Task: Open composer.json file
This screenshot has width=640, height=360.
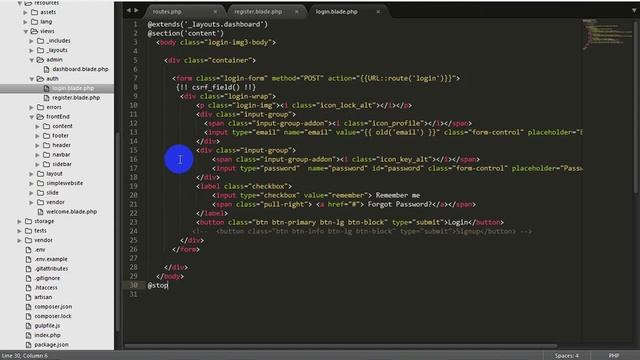Action: pos(53,307)
